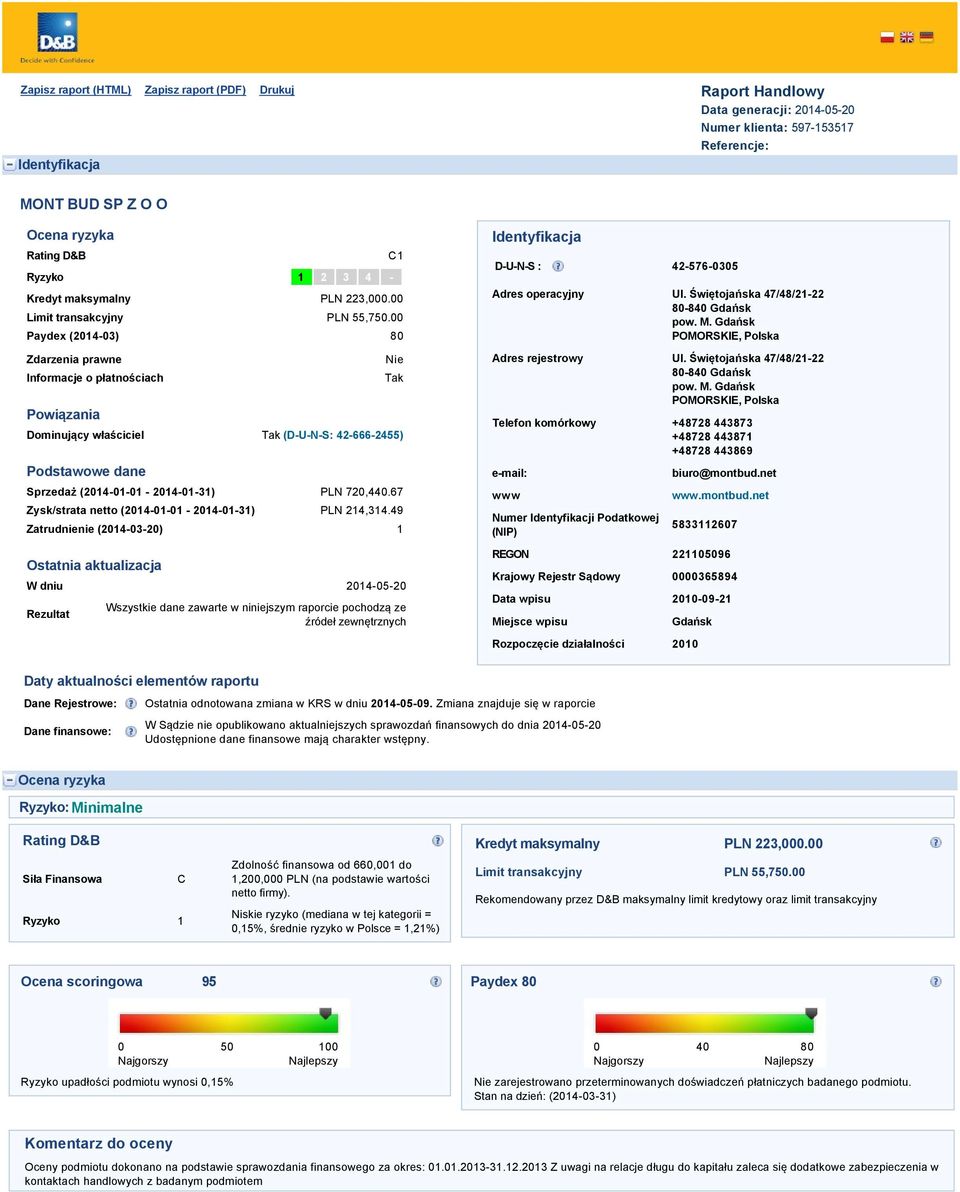This screenshot has height=1192, width=960.
Task: Click the KRS change date 2014-05-09
Action: pyautogui.click(x=401, y=704)
